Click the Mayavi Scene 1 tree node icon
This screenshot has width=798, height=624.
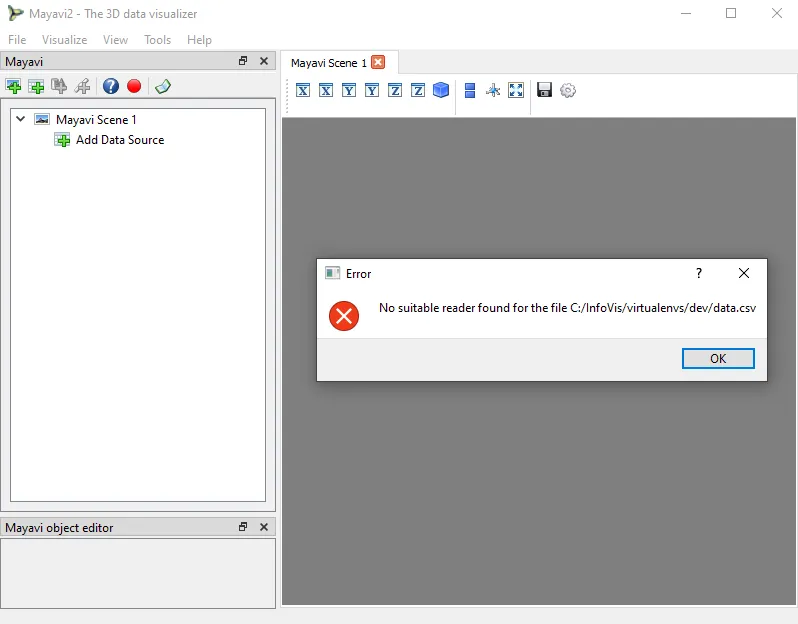coord(42,119)
